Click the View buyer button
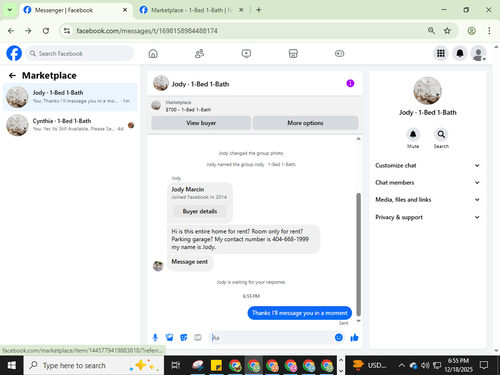Screen dimensions: 500x375 tap(201, 123)
